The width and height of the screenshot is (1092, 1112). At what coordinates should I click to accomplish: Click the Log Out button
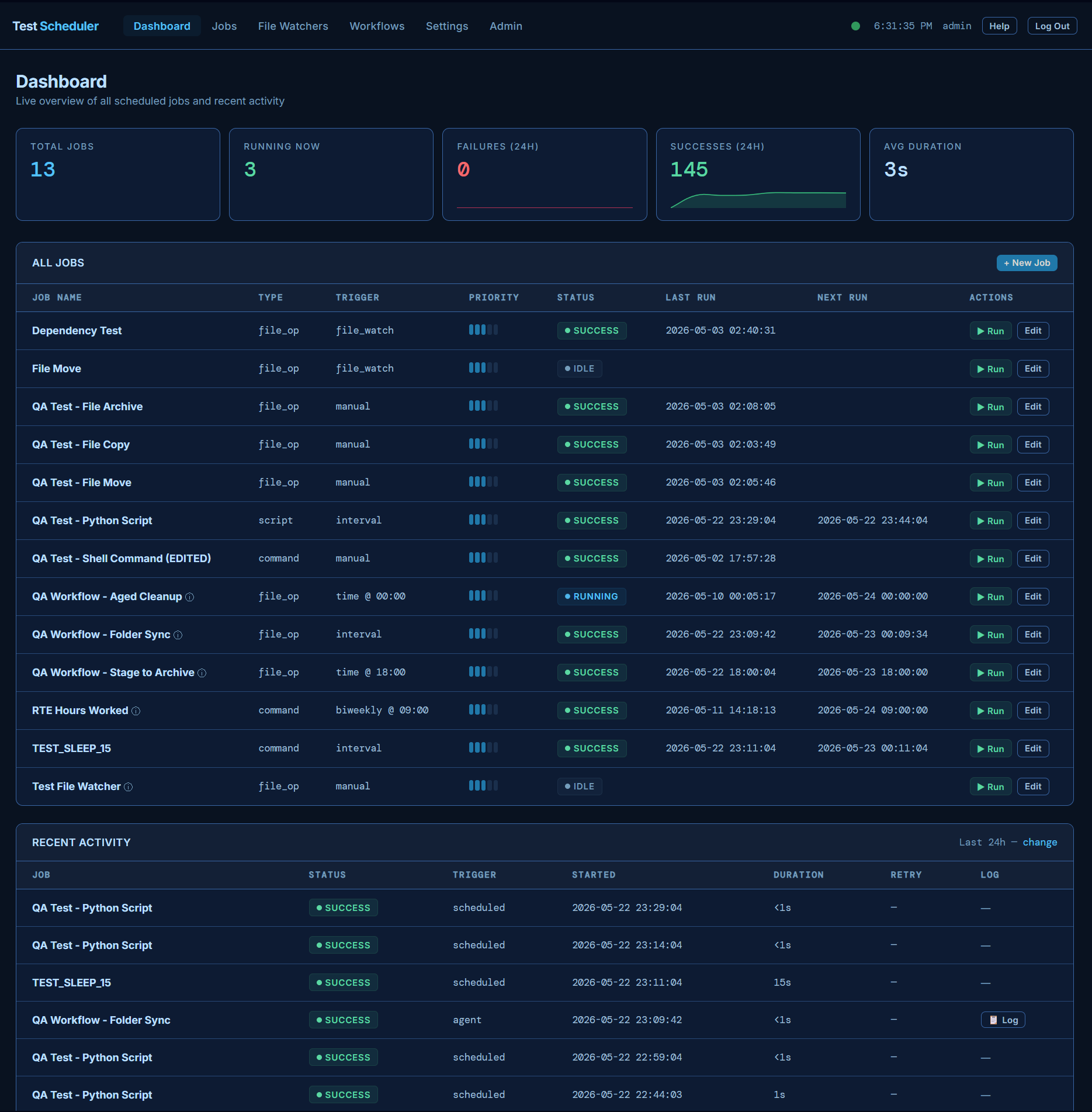[x=1052, y=26]
